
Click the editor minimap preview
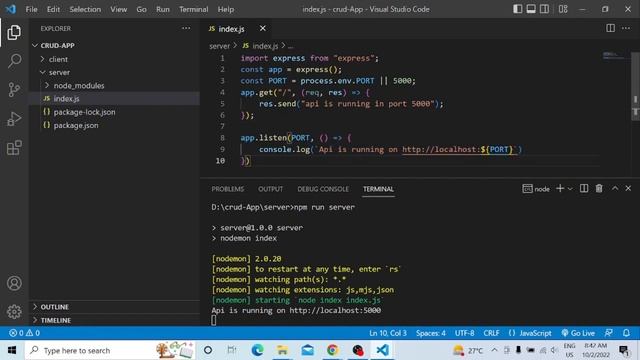pos(613,55)
